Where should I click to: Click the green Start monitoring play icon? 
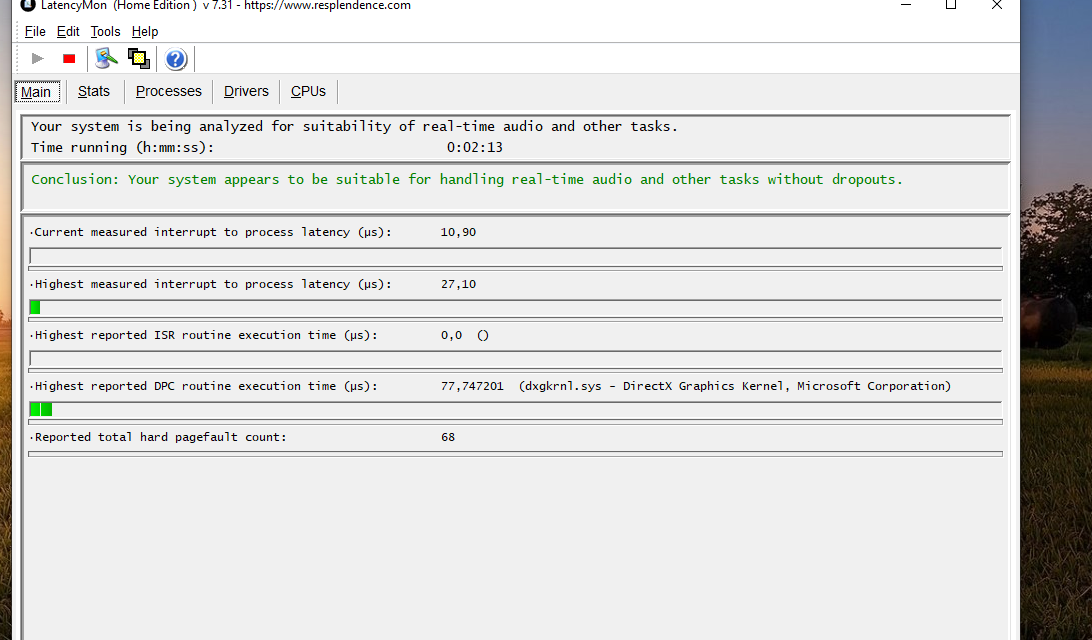click(38, 58)
